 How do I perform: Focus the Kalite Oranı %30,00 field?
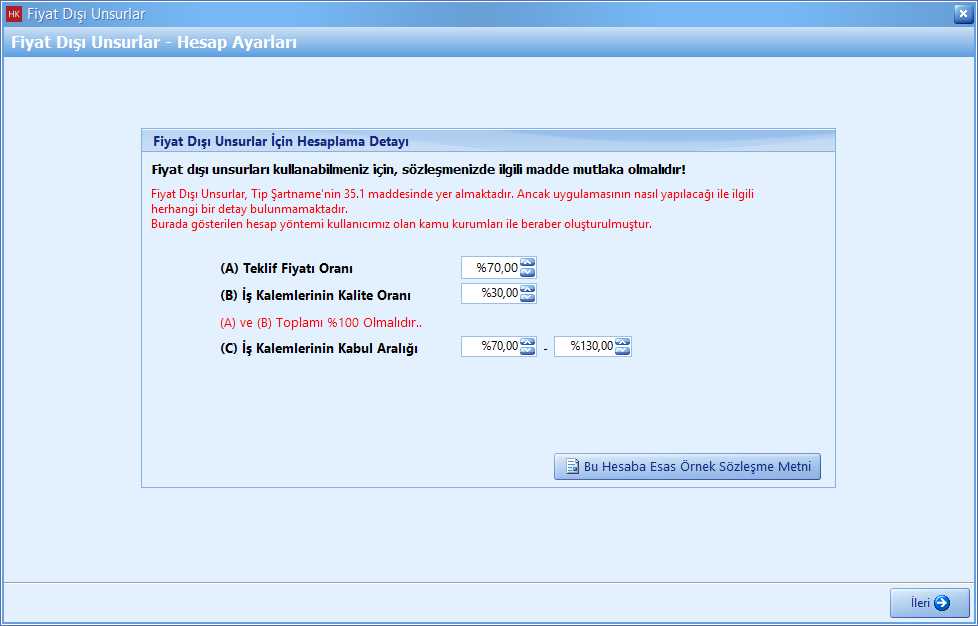491,294
